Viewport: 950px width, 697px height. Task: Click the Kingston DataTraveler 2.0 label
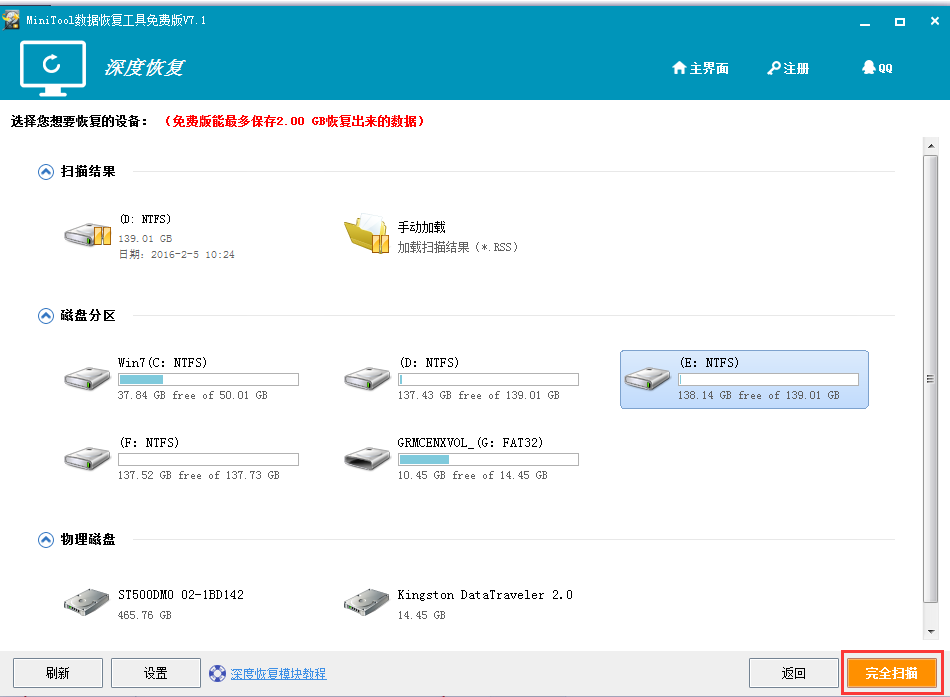point(485,595)
